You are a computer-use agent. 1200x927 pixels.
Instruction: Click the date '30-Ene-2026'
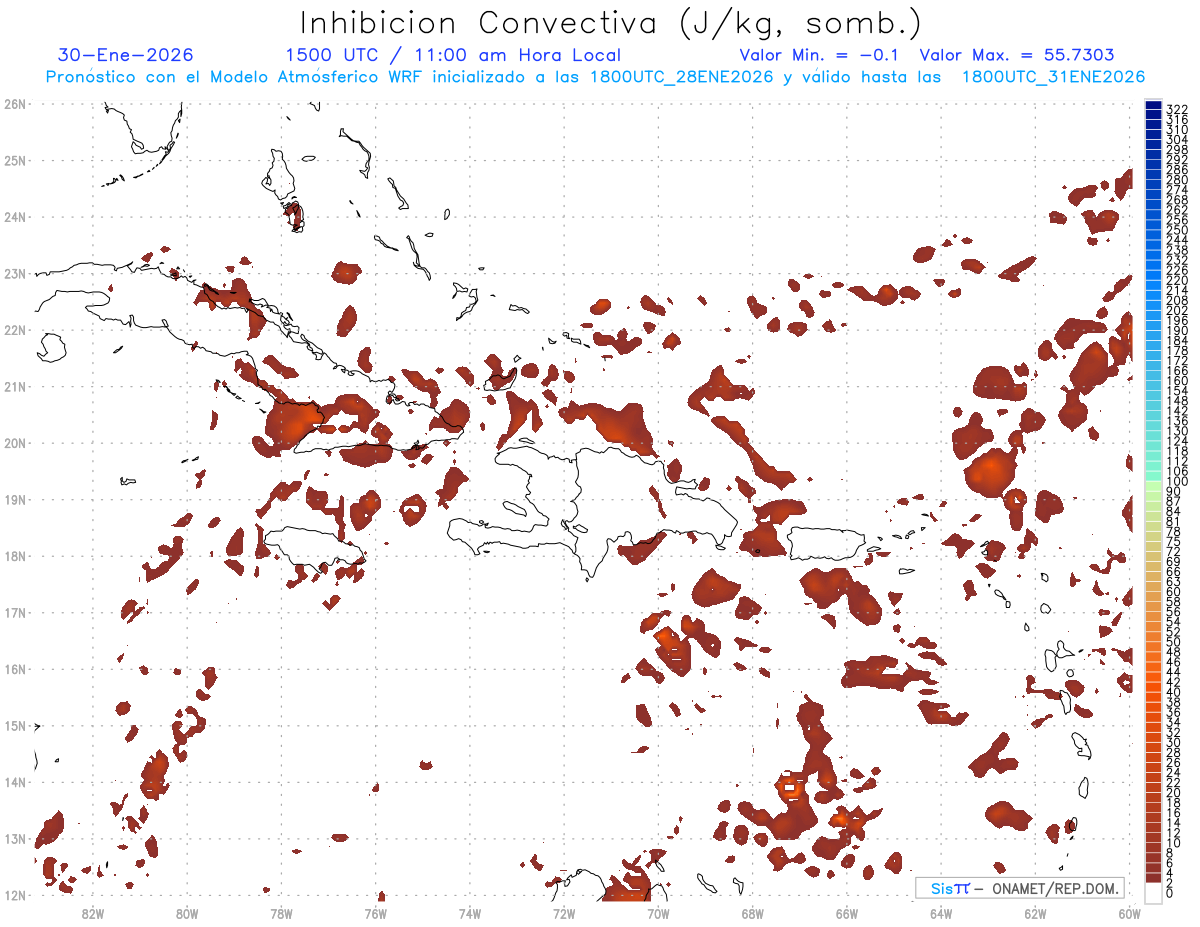(x=126, y=55)
